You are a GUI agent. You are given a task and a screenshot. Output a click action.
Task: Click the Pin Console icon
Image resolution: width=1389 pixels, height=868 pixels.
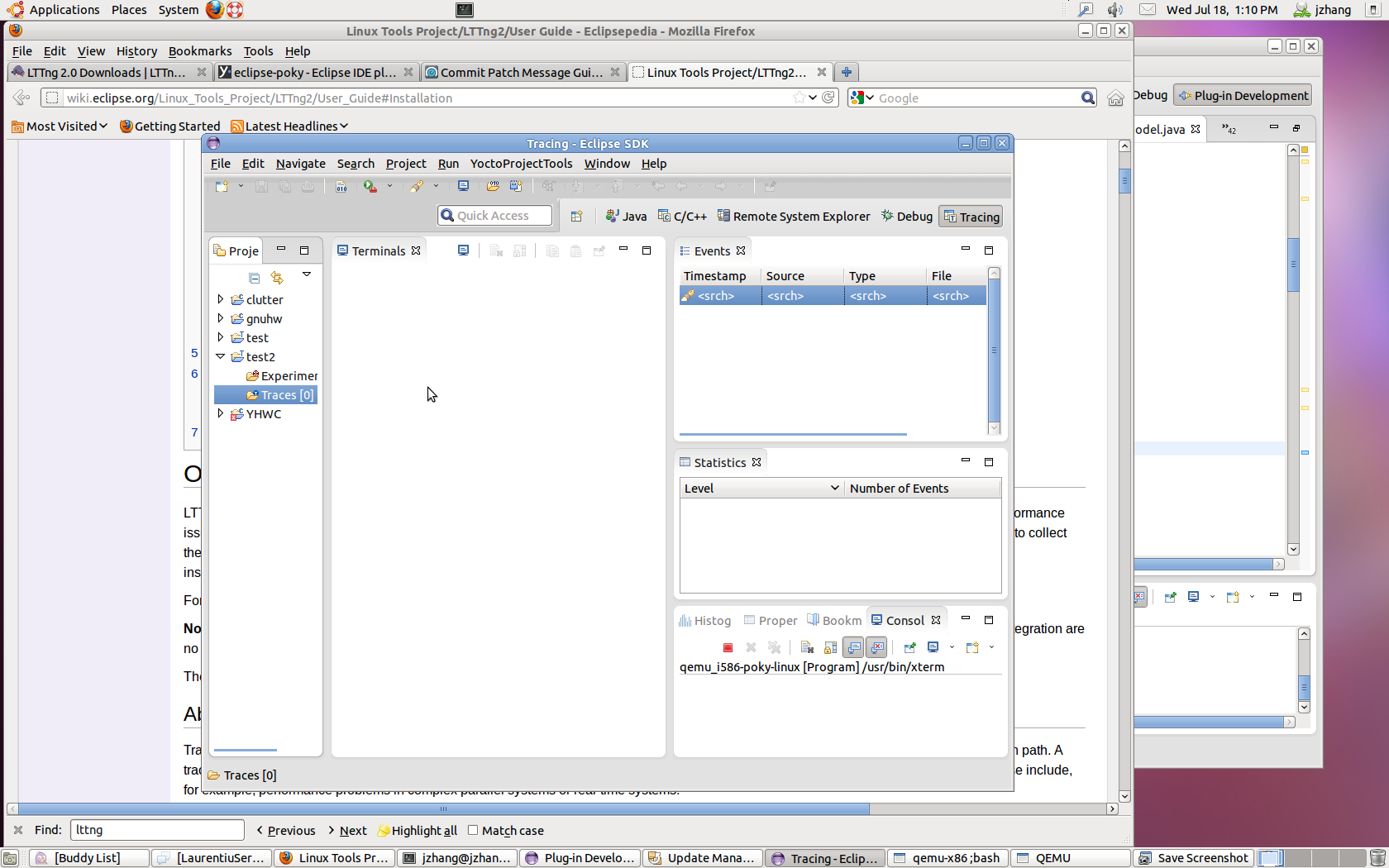tap(909, 647)
